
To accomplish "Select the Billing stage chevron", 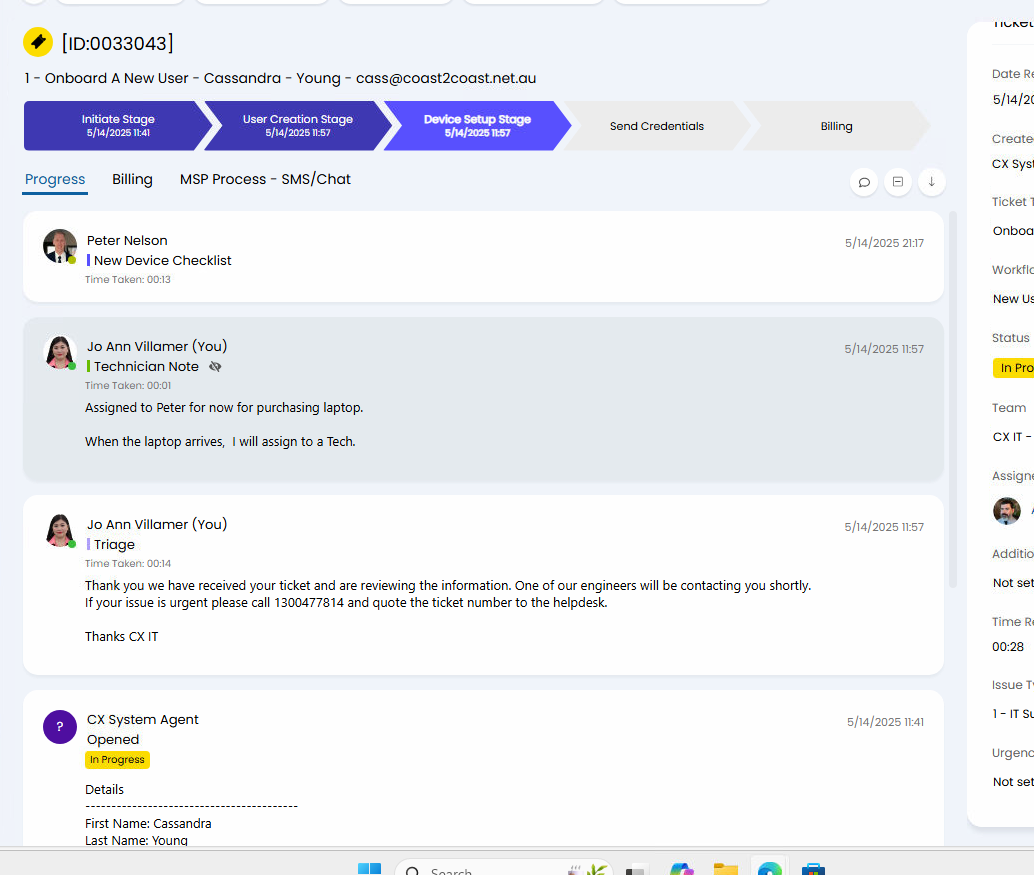I will pos(836,126).
